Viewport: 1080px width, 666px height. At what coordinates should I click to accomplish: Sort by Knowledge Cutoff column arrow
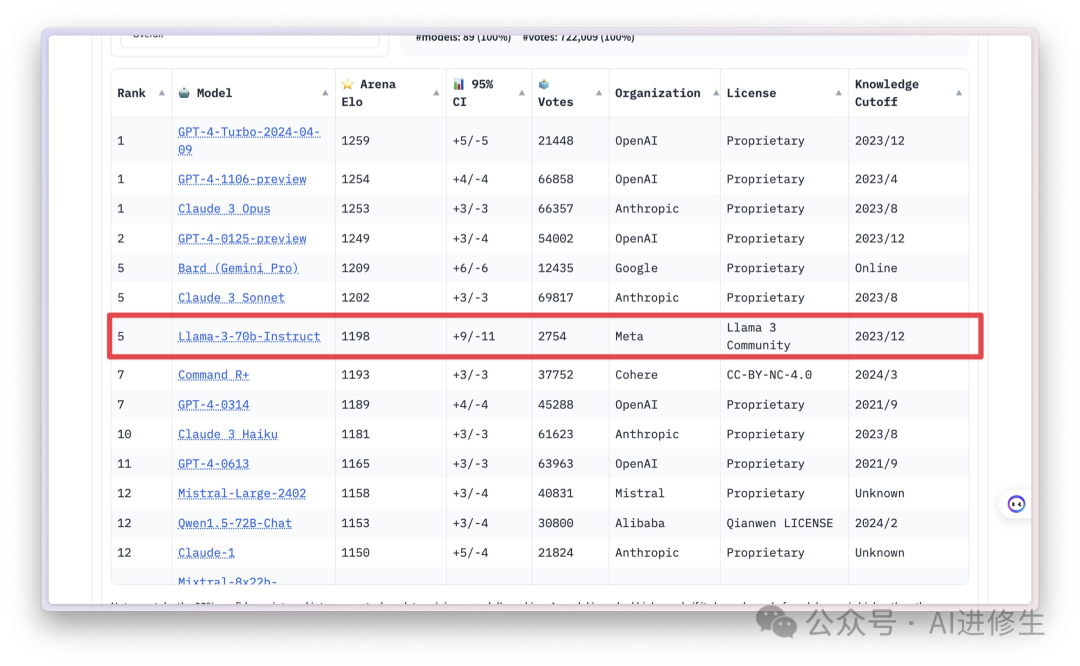(959, 93)
